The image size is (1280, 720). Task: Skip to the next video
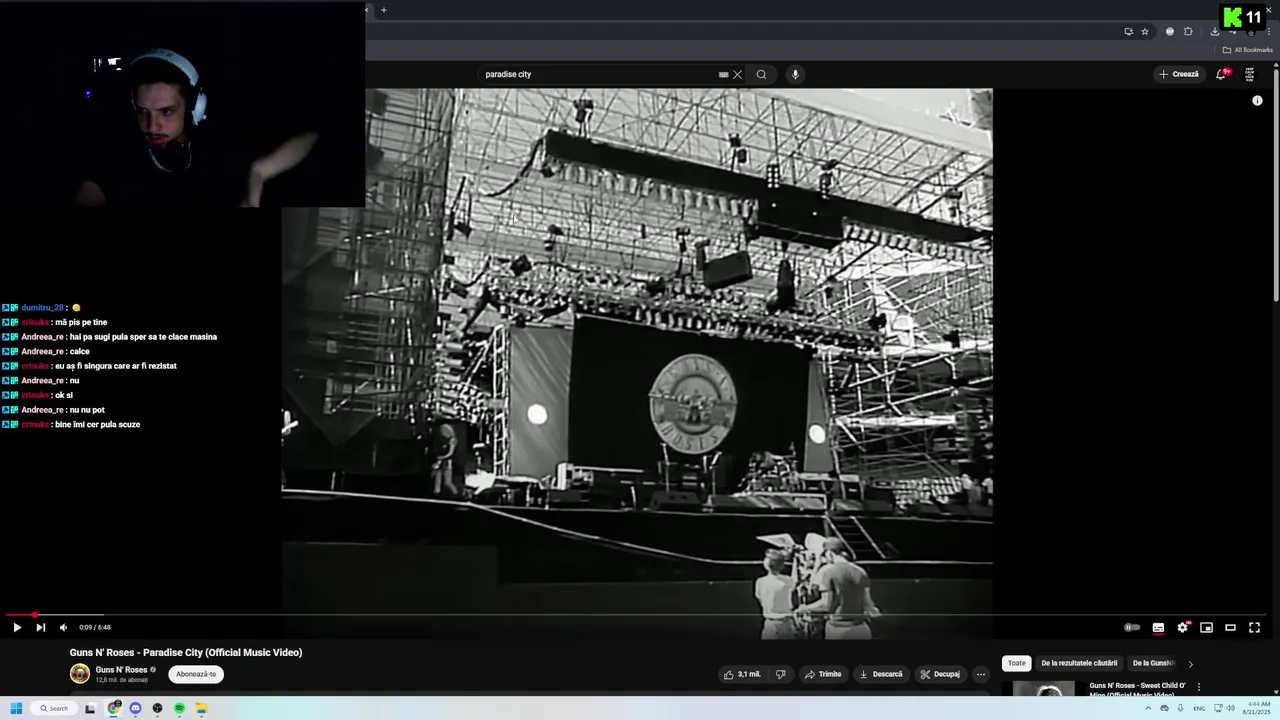coord(40,627)
